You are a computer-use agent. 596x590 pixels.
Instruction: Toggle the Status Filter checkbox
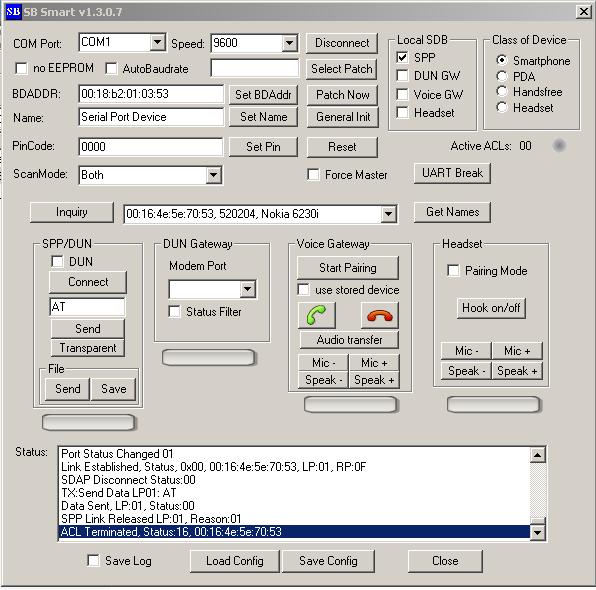(174, 311)
